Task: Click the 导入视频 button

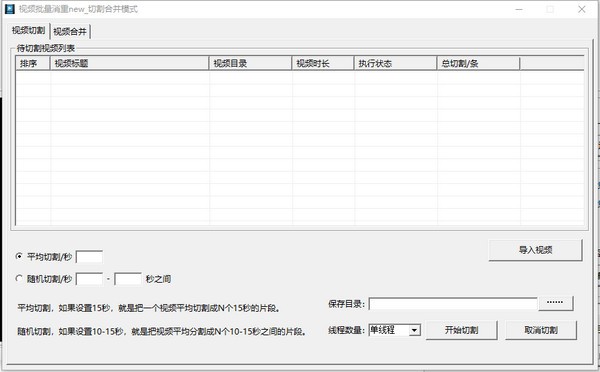Action: (535, 250)
